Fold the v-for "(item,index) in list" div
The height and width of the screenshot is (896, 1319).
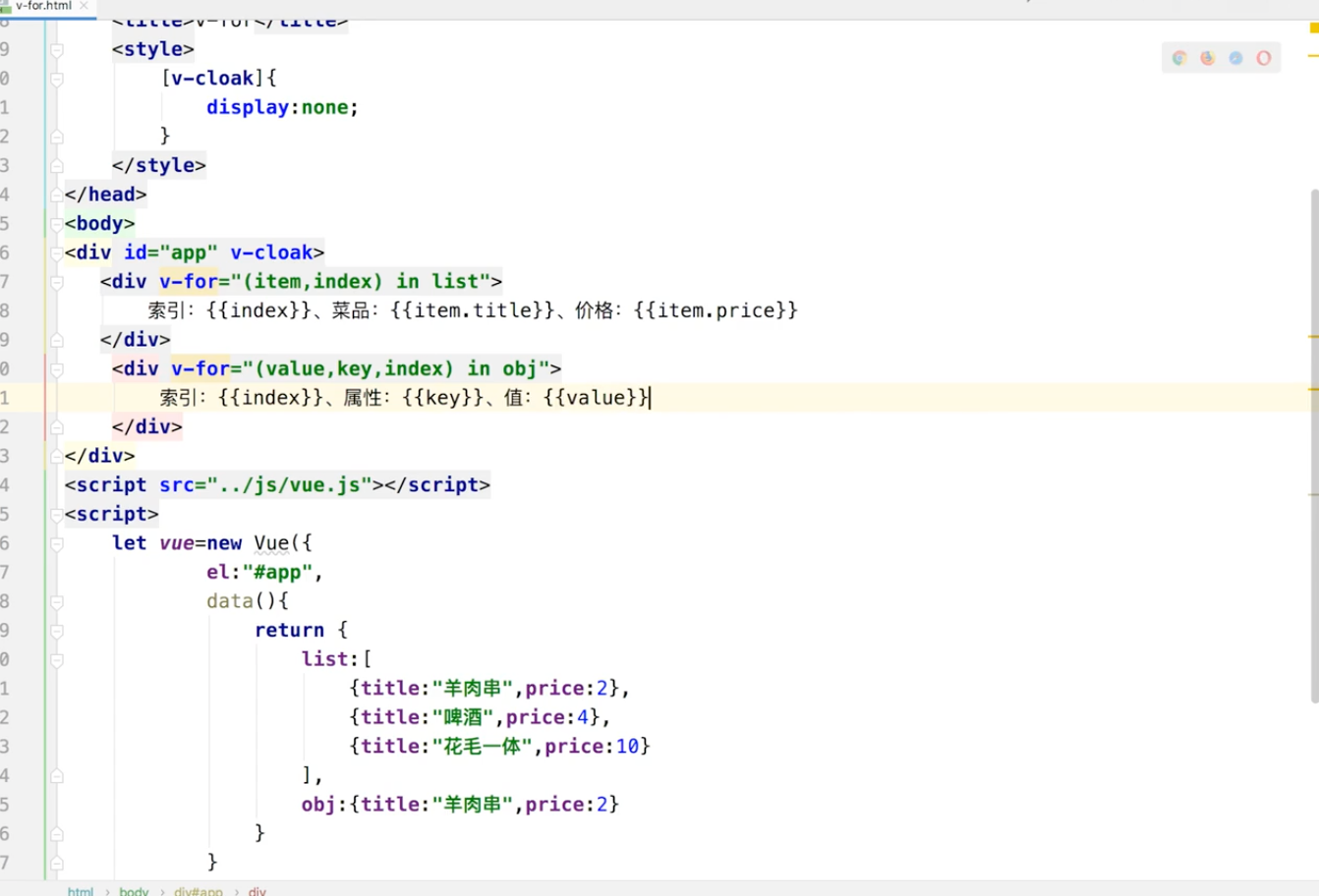point(57,282)
